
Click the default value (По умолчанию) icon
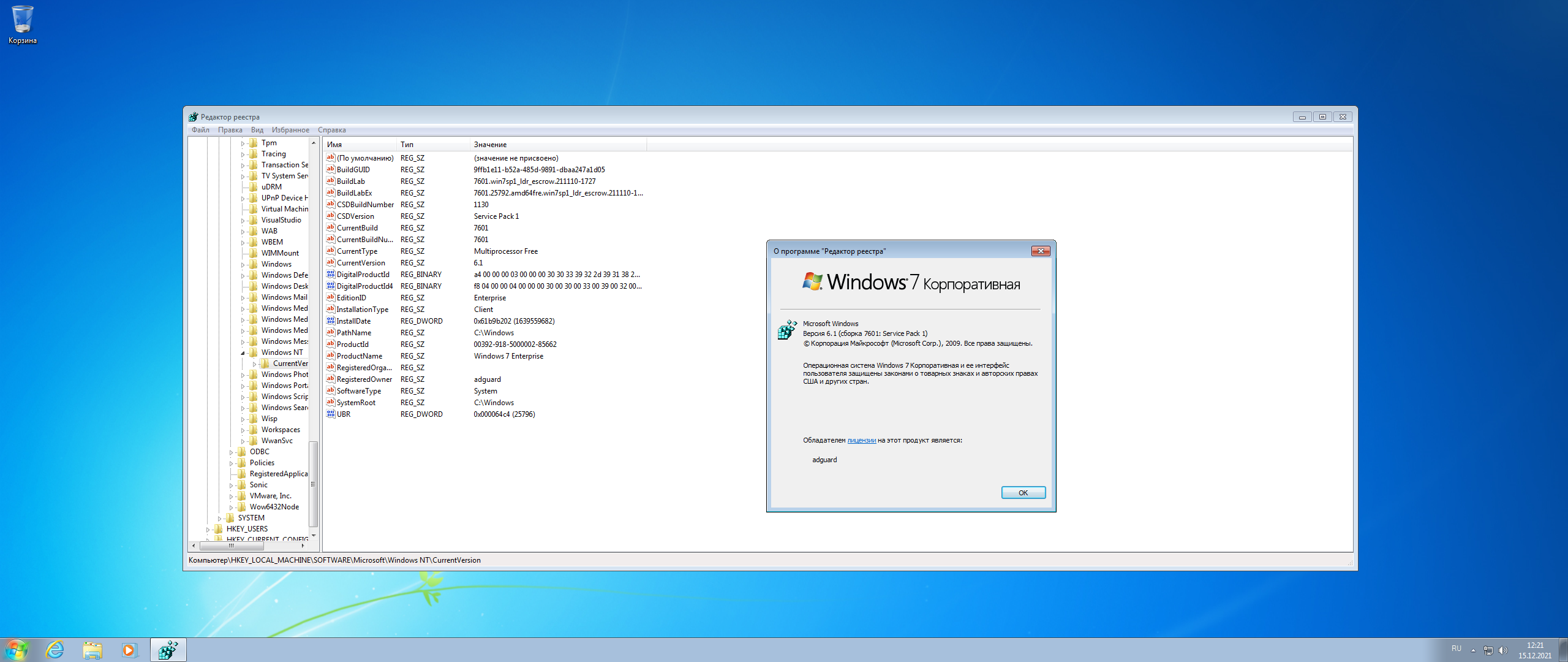click(x=330, y=158)
